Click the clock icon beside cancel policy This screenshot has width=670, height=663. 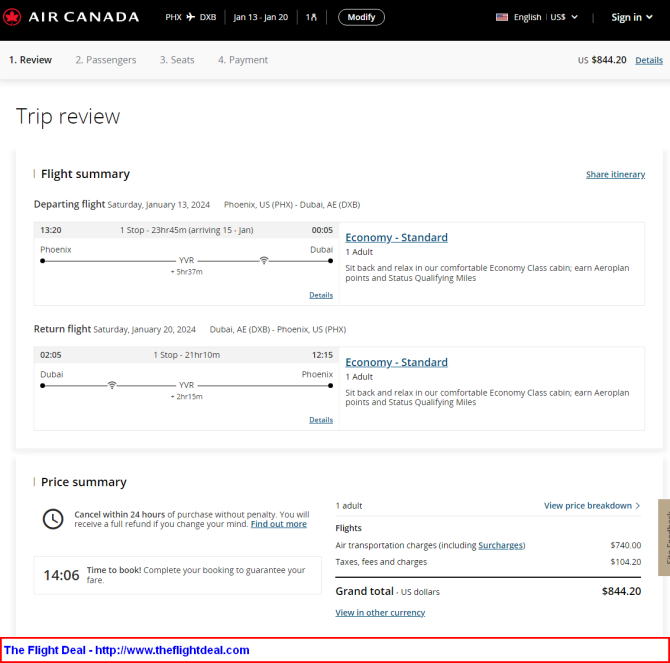(53, 519)
